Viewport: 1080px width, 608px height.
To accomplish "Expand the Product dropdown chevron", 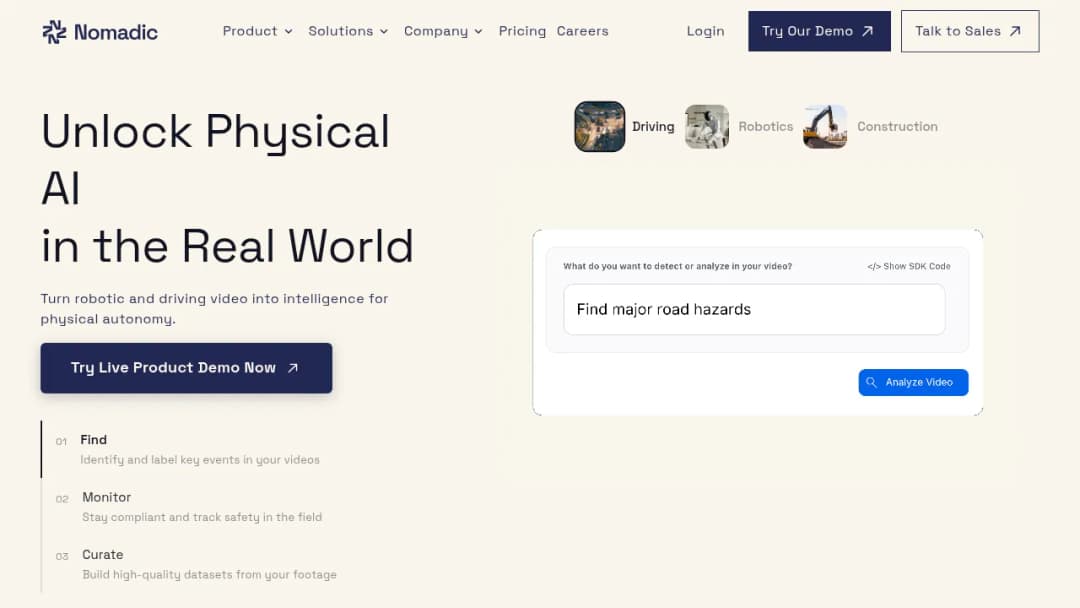I will (x=289, y=32).
